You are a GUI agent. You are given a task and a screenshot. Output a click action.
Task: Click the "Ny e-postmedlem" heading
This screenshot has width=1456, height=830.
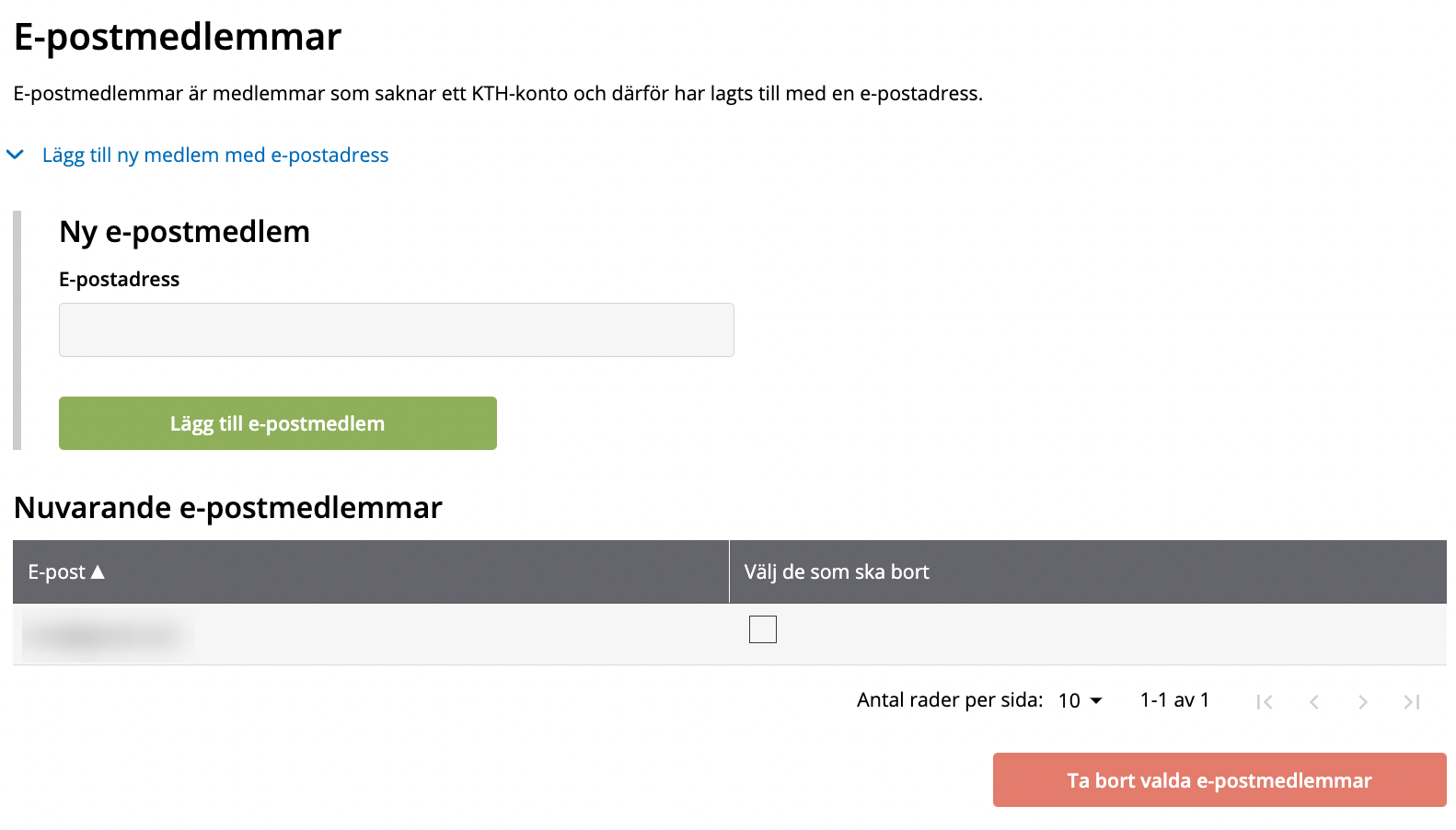(184, 232)
